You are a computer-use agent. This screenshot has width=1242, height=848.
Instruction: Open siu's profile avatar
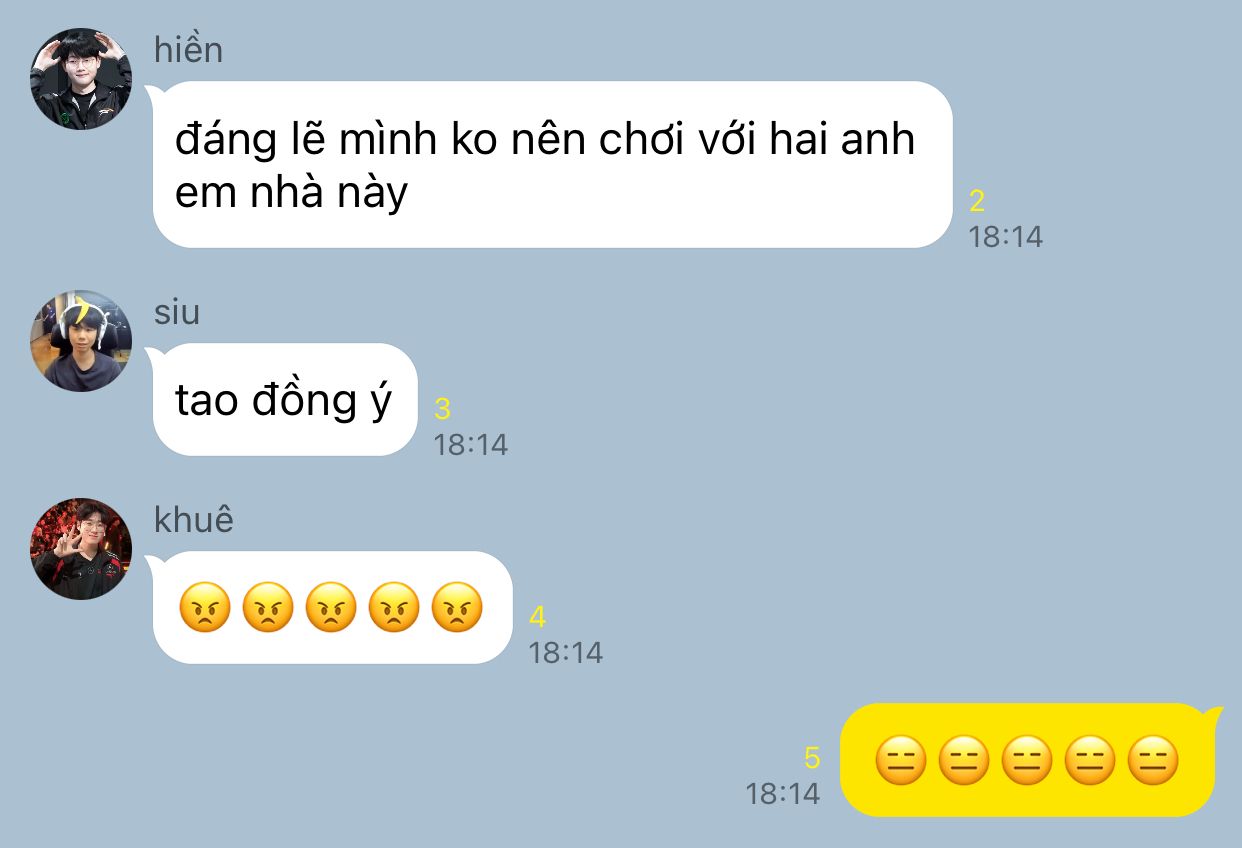(81, 341)
